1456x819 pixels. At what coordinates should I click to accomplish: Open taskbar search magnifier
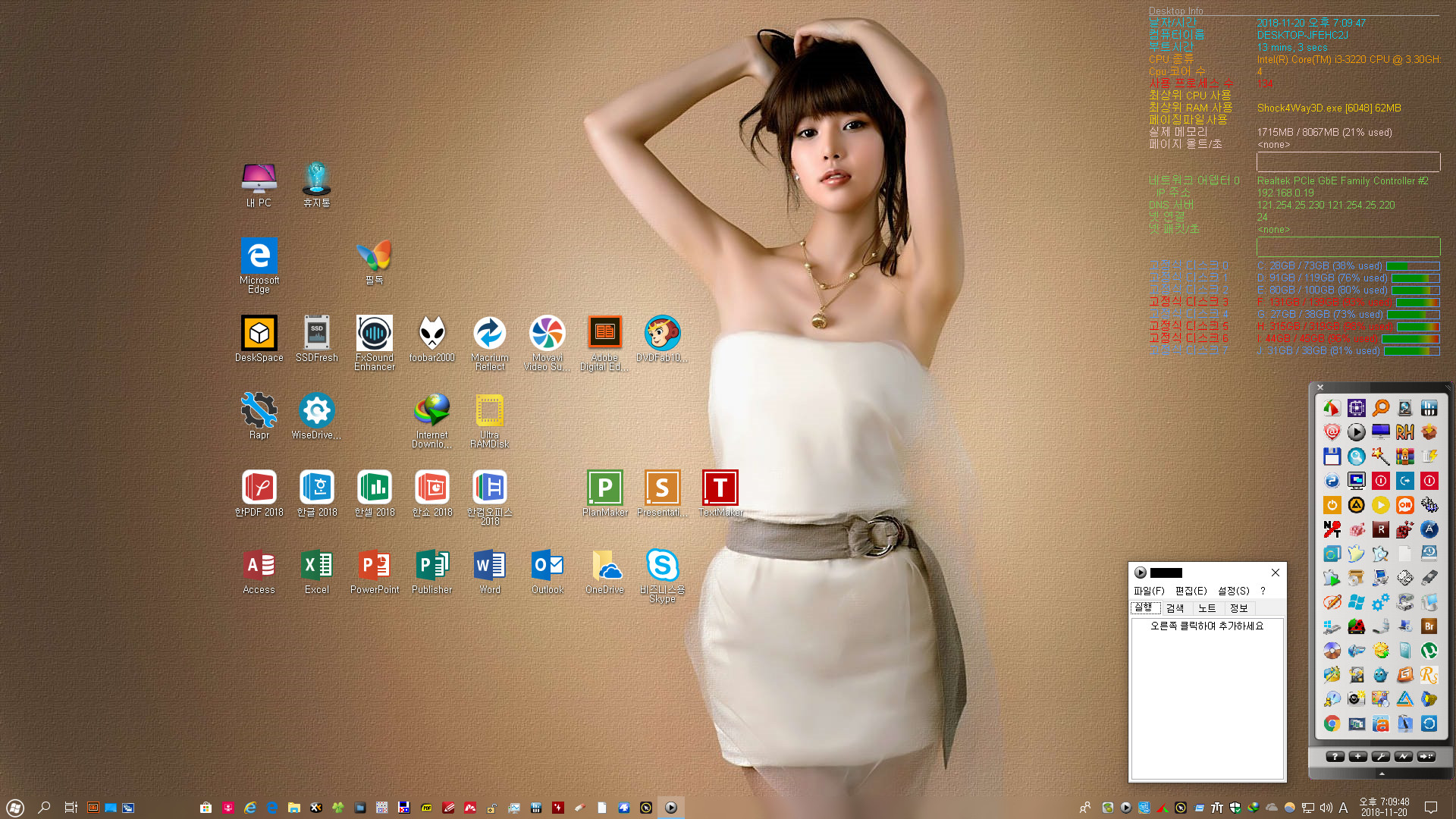pyautogui.click(x=44, y=808)
